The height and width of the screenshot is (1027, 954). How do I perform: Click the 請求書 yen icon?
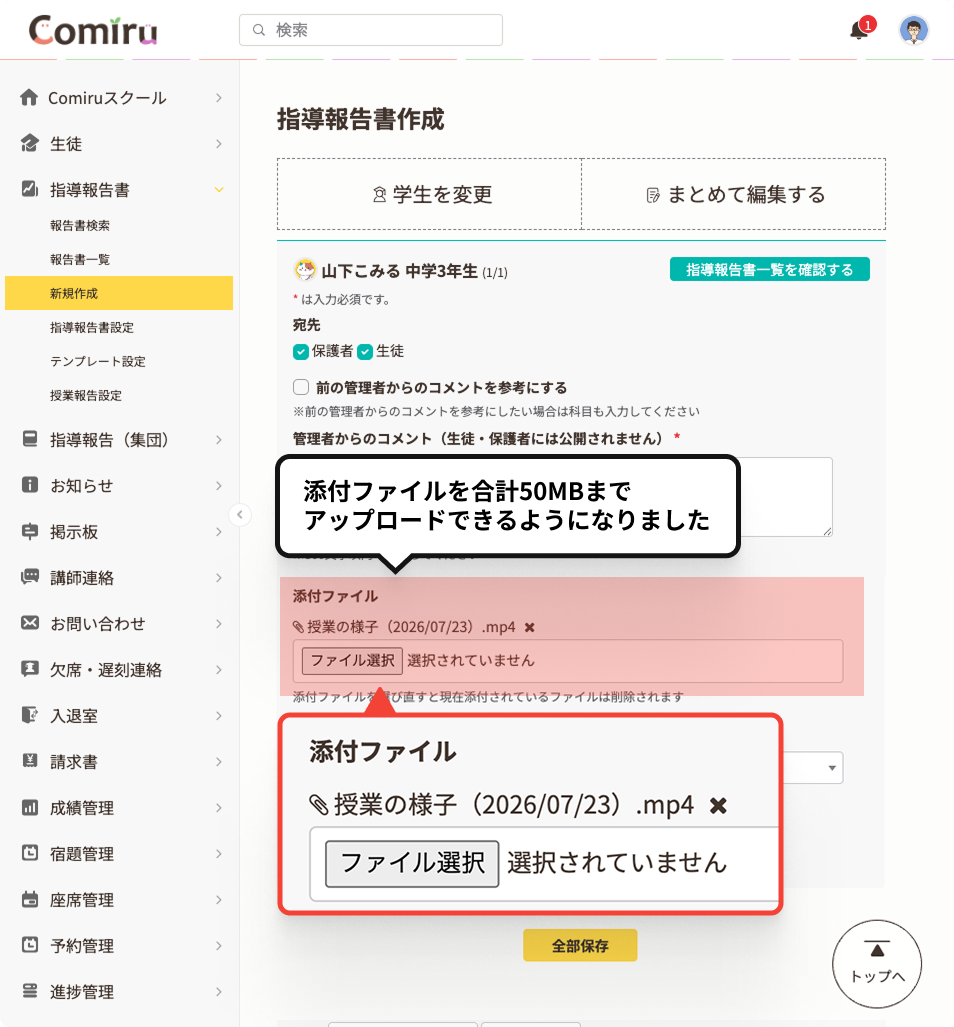(29, 760)
